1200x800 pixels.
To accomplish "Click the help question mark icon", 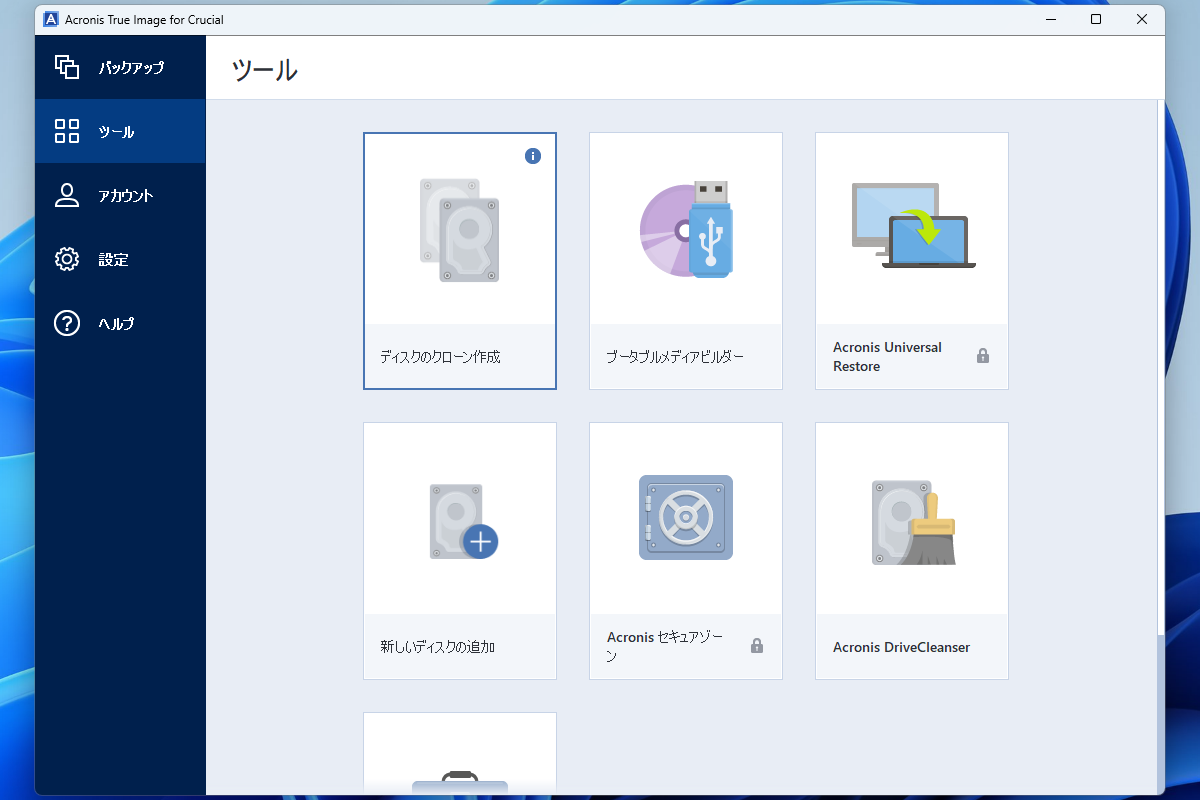I will point(66,323).
